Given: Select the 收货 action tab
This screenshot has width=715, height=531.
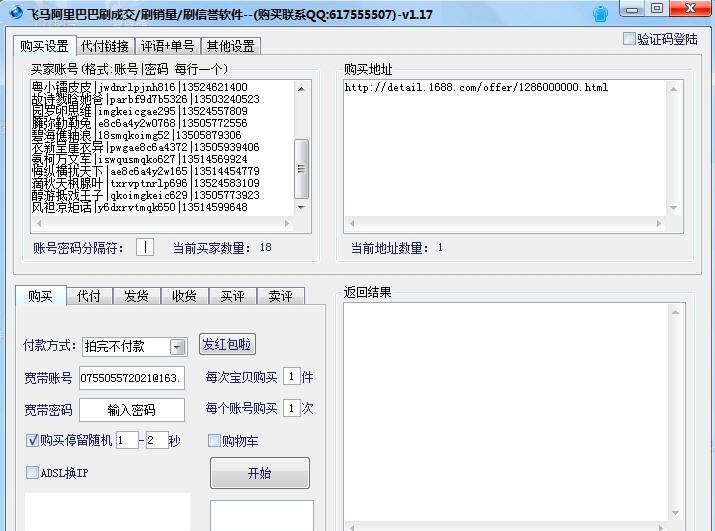Looking at the screenshot, I should click(x=184, y=296).
